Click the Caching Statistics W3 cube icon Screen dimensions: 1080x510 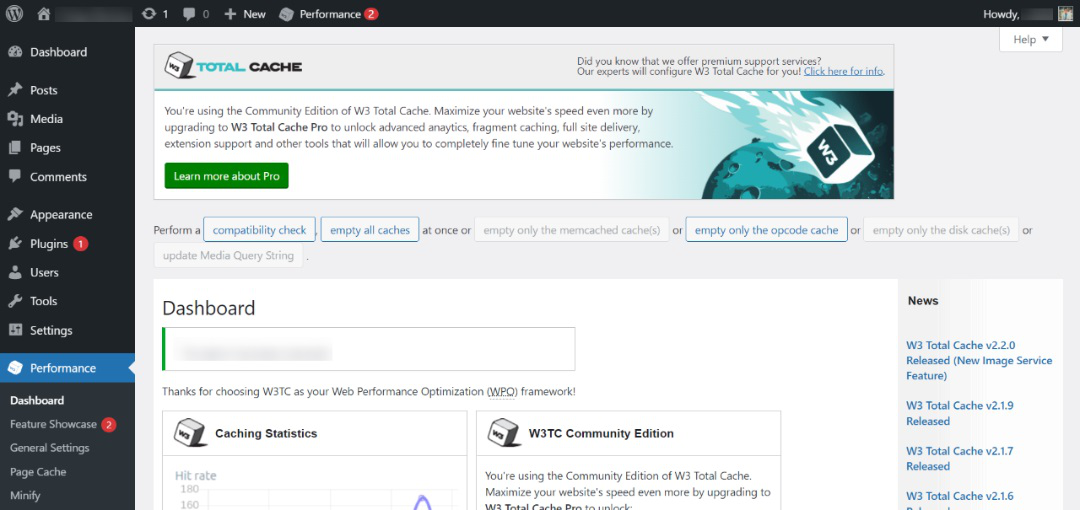point(191,434)
